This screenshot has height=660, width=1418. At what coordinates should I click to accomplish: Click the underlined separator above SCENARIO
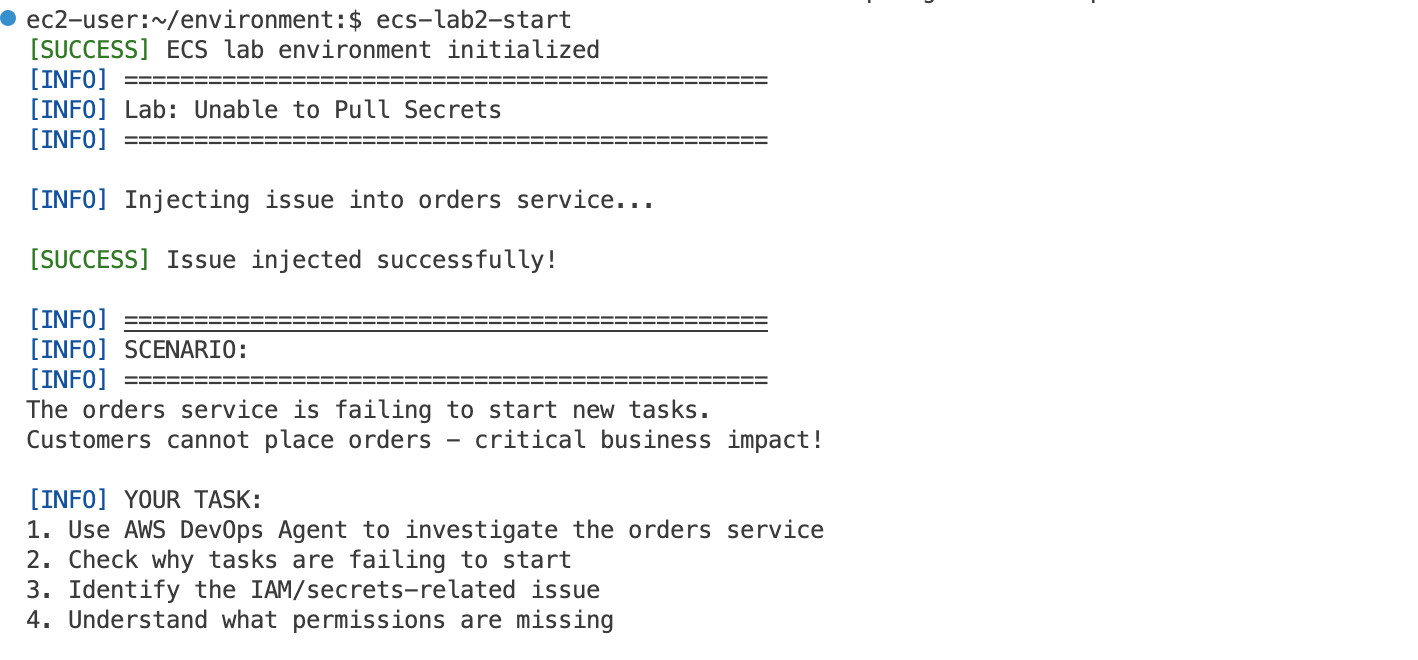point(446,321)
